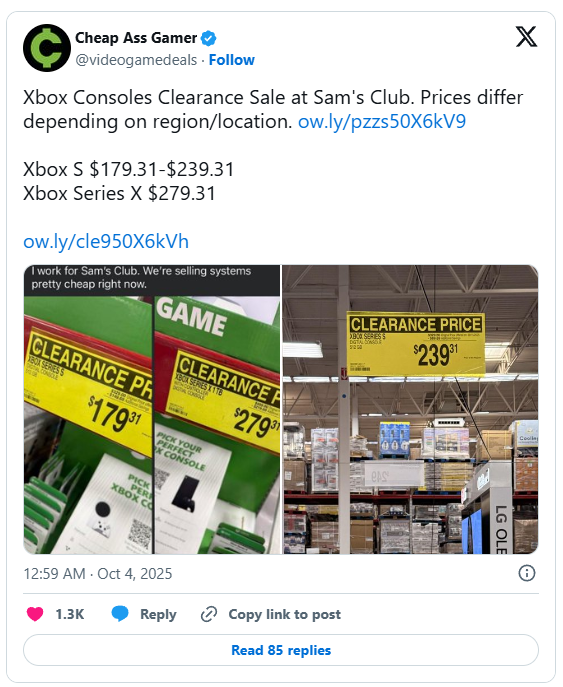Click the copy link chain icon
Viewport: 563px width, 687px height.
[209, 614]
